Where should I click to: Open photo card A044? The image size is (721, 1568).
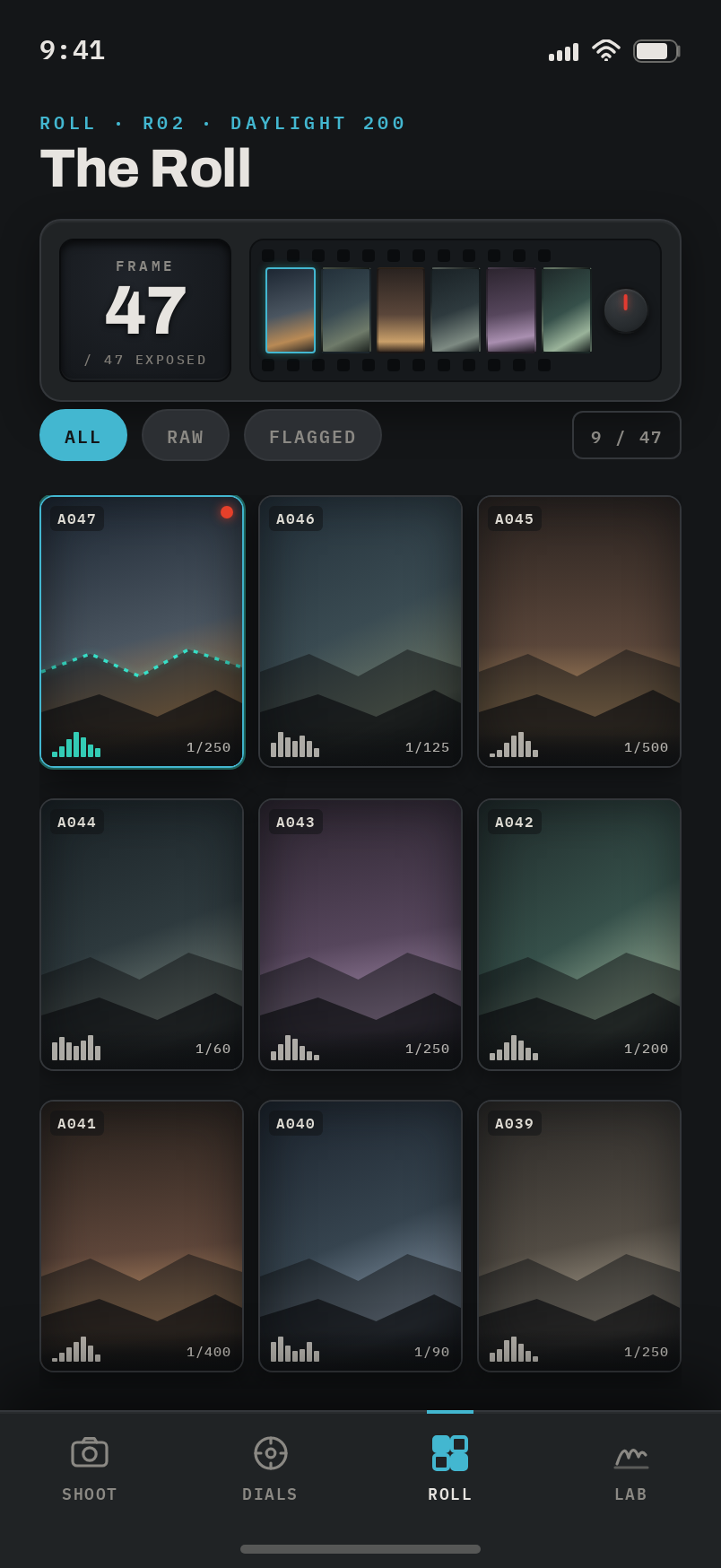coord(142,935)
